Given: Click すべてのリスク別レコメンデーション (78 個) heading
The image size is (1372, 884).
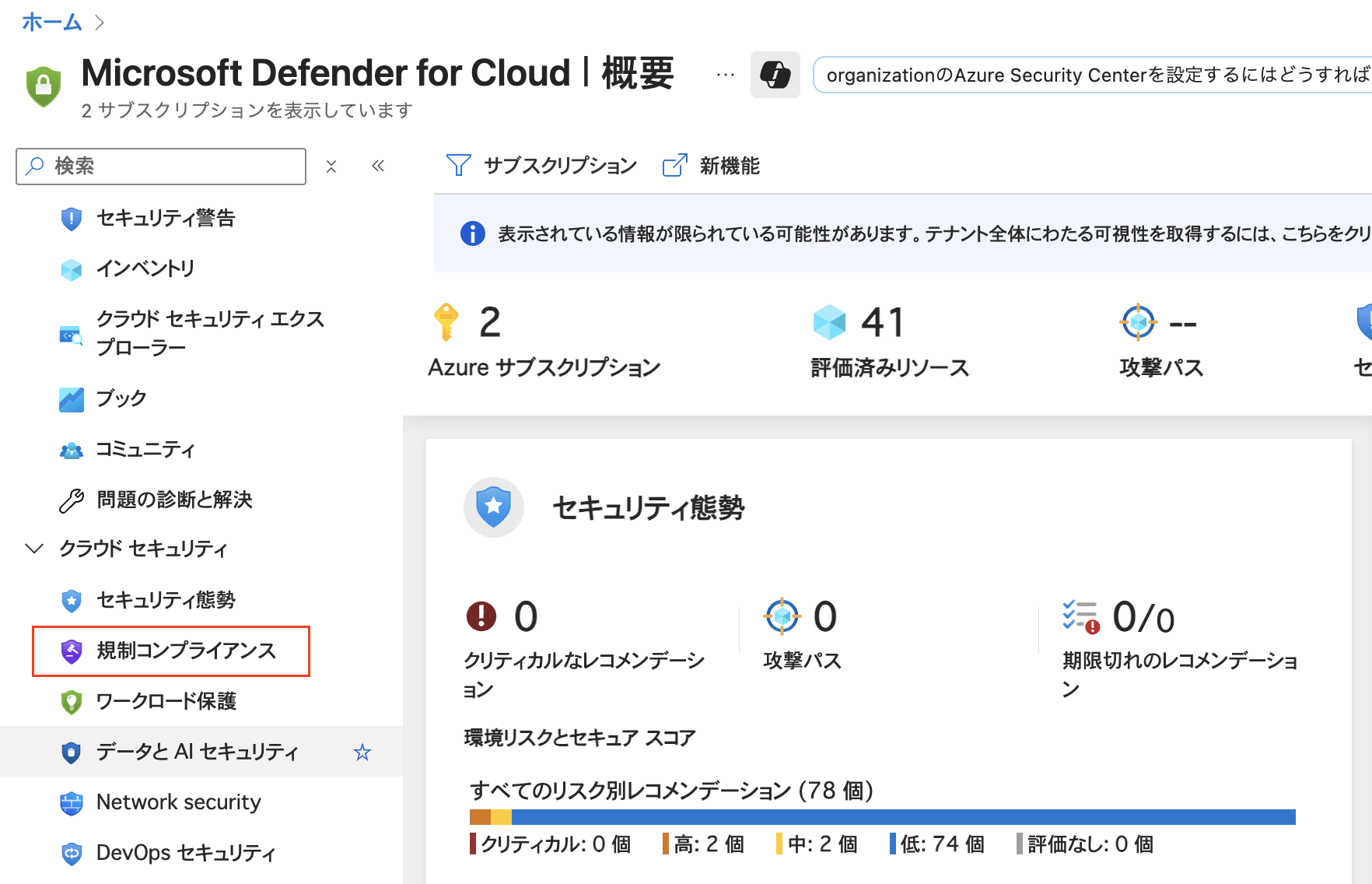Looking at the screenshot, I should click(x=671, y=791).
